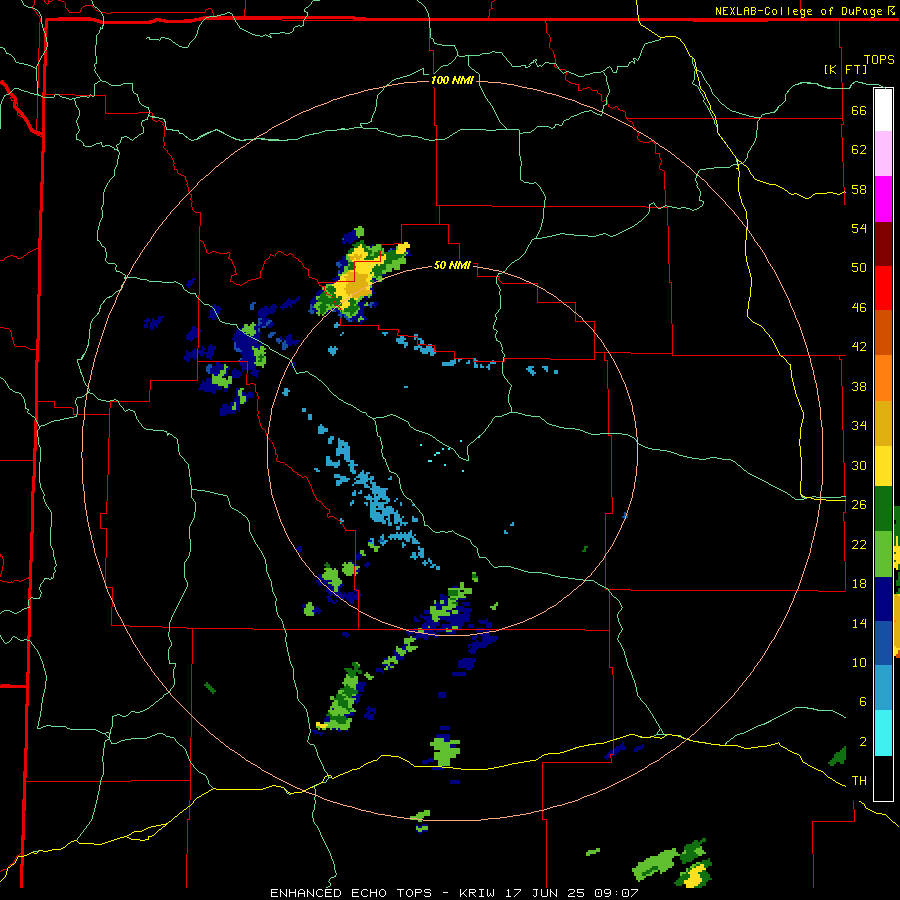The image size is (900, 900).
Task: Pick the dark red legend swatch
Action: click(883, 244)
